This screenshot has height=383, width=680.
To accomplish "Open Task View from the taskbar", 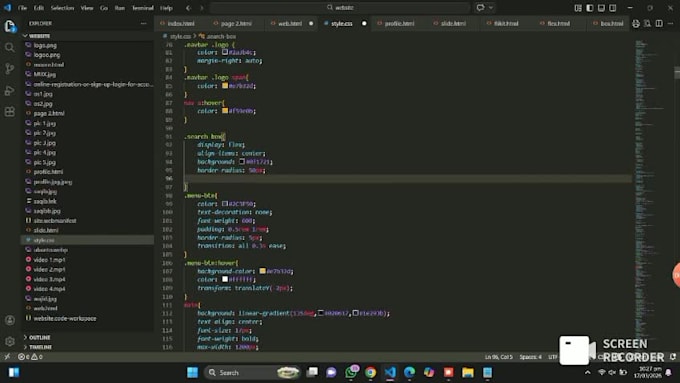I will (x=312, y=372).
